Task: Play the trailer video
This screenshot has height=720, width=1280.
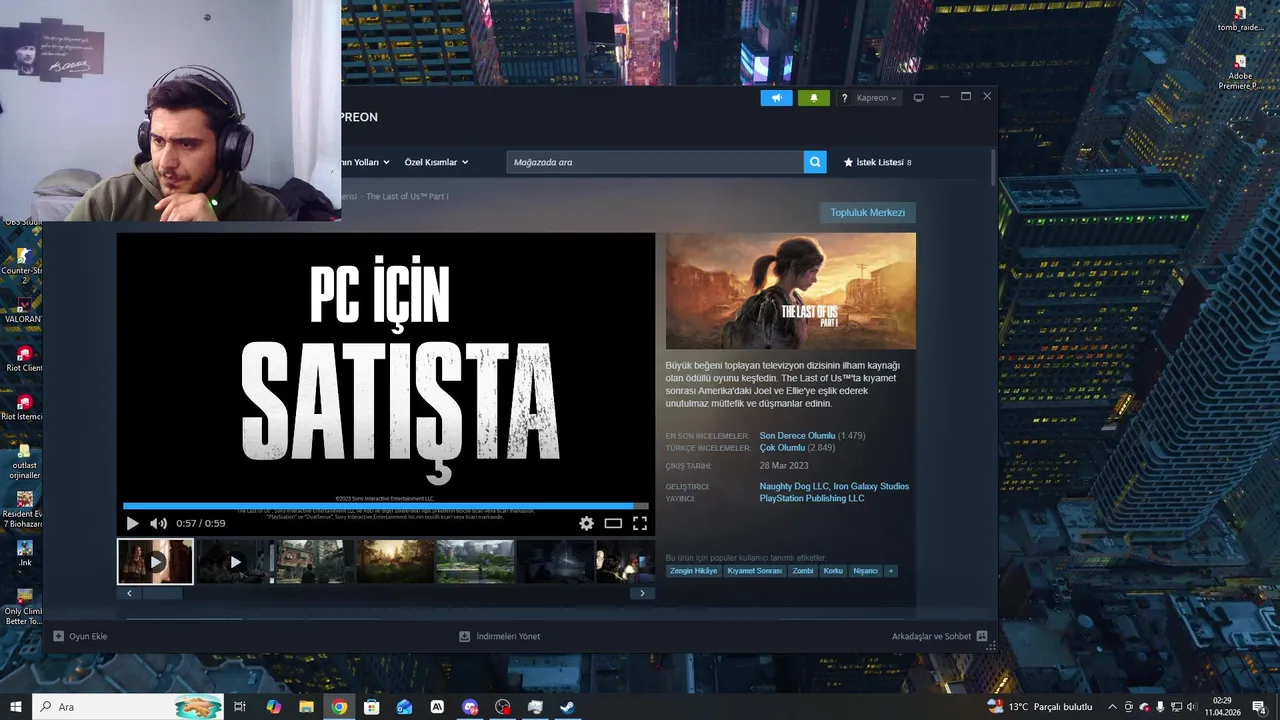Action: [132, 523]
